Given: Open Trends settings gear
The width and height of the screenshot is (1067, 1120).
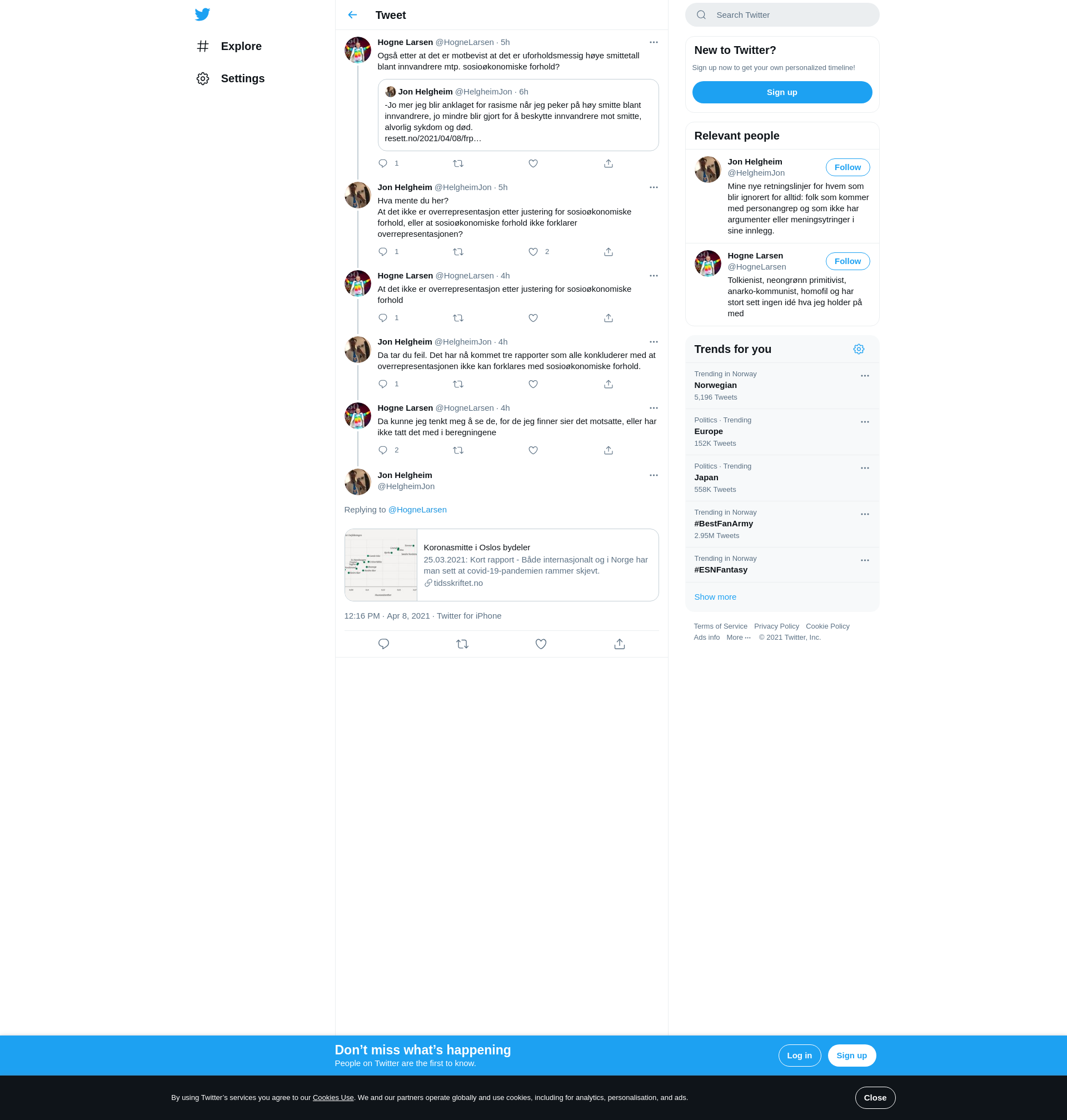Looking at the screenshot, I should click(859, 349).
